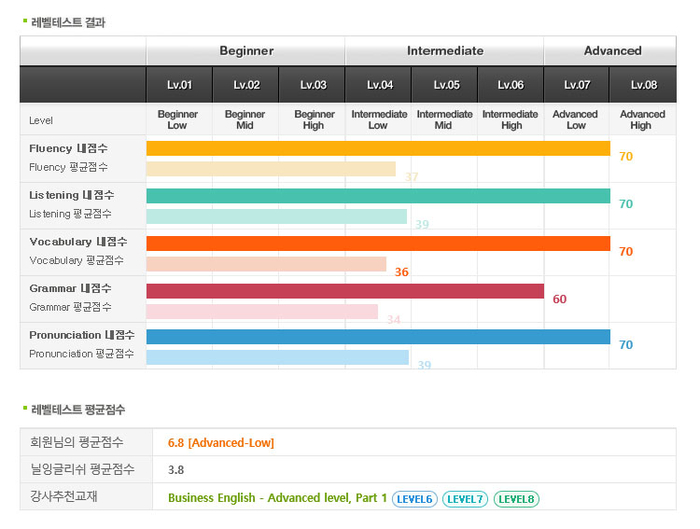Screen dimensions: 700x529
Task: Click the 레벨테스트 평균점수 section heading
Action: coord(78,410)
